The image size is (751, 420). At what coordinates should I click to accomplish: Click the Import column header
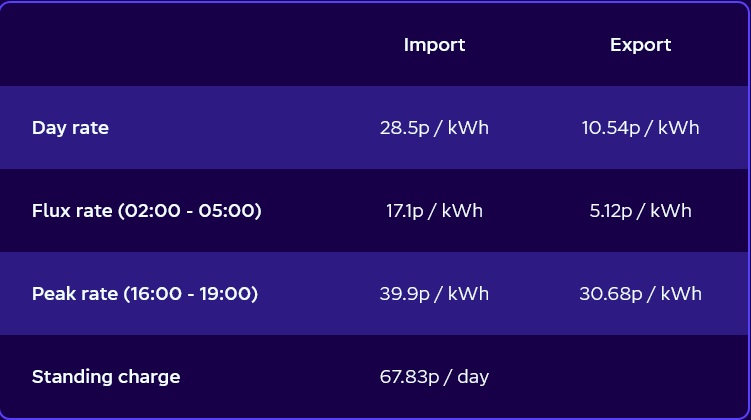(434, 45)
